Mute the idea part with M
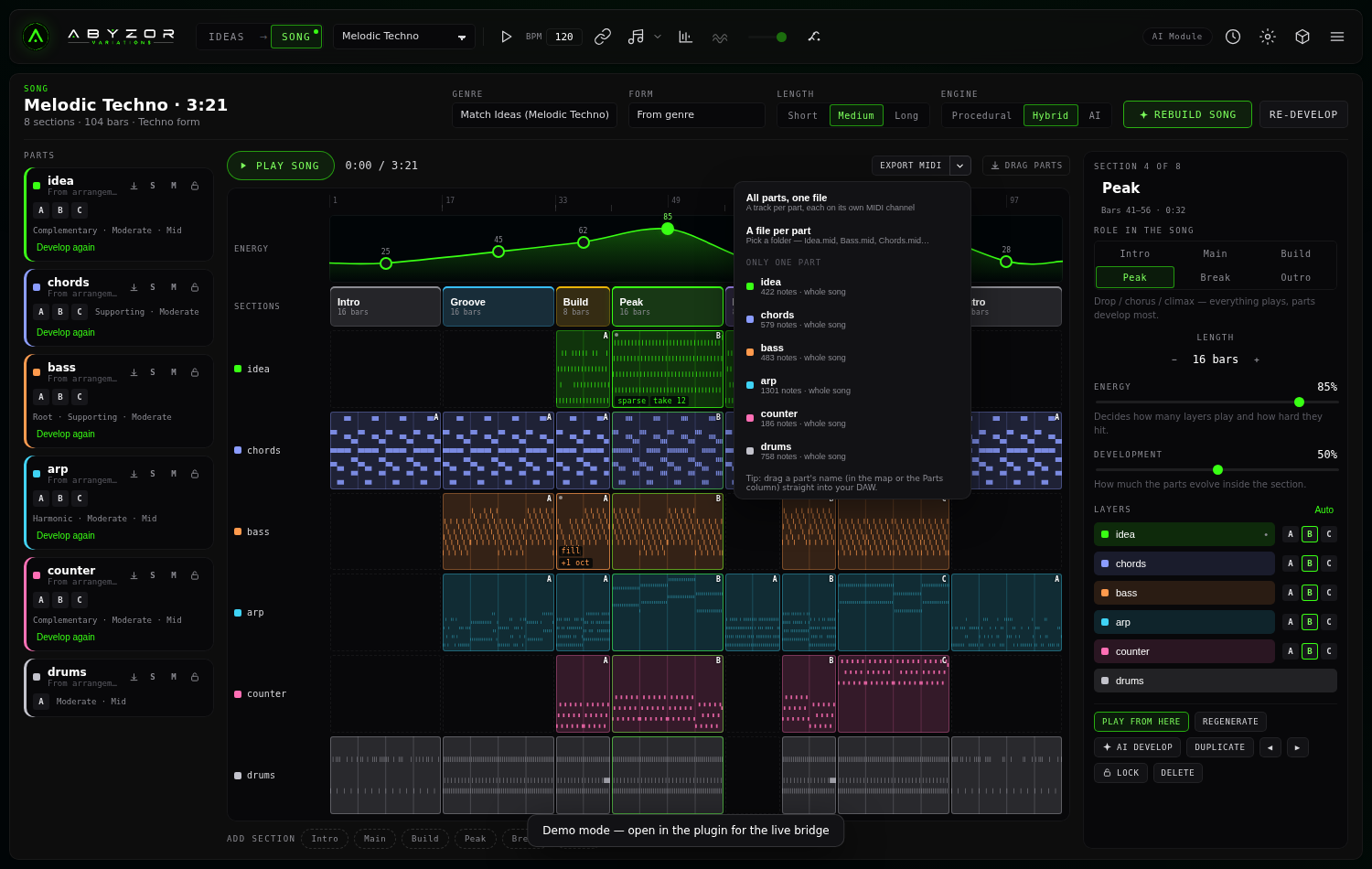Screen dimensions: 1372x869 (174, 186)
